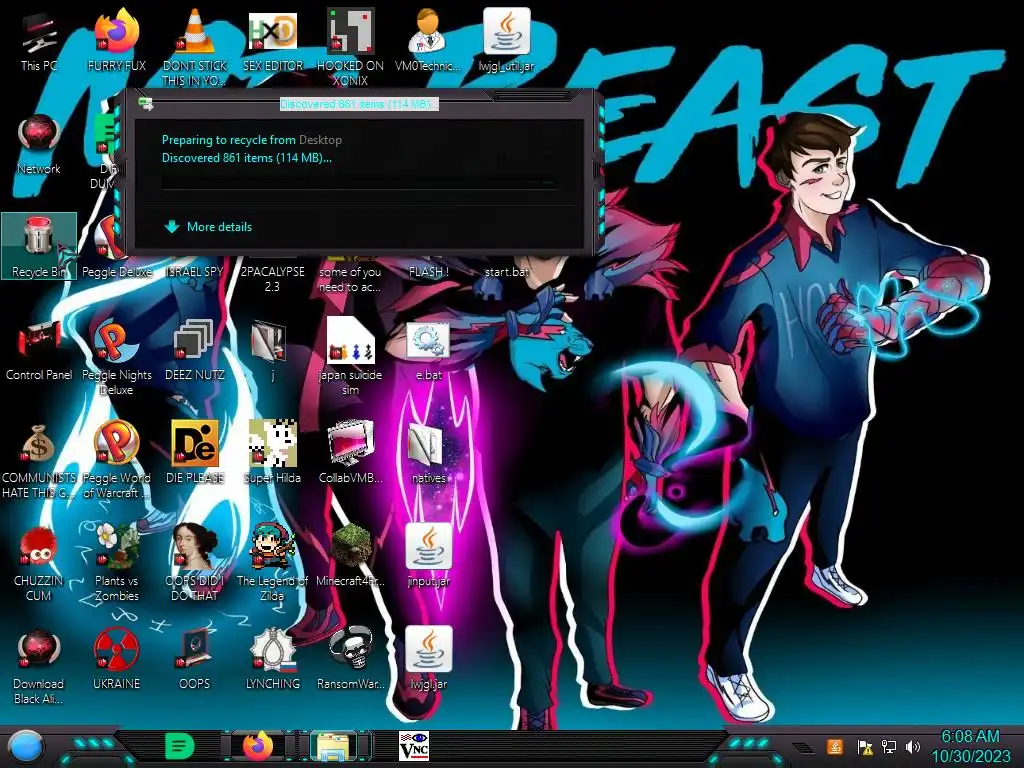
Task: Select the jinput.jar Java file icon
Action: (x=428, y=556)
